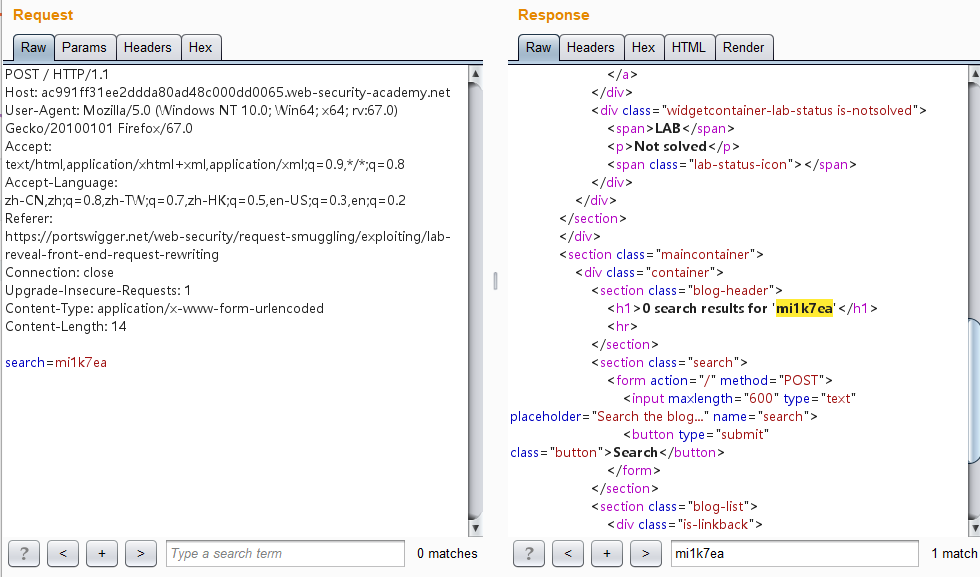The image size is (980, 577).
Task: Select the request Raw tab
Action: [33, 47]
